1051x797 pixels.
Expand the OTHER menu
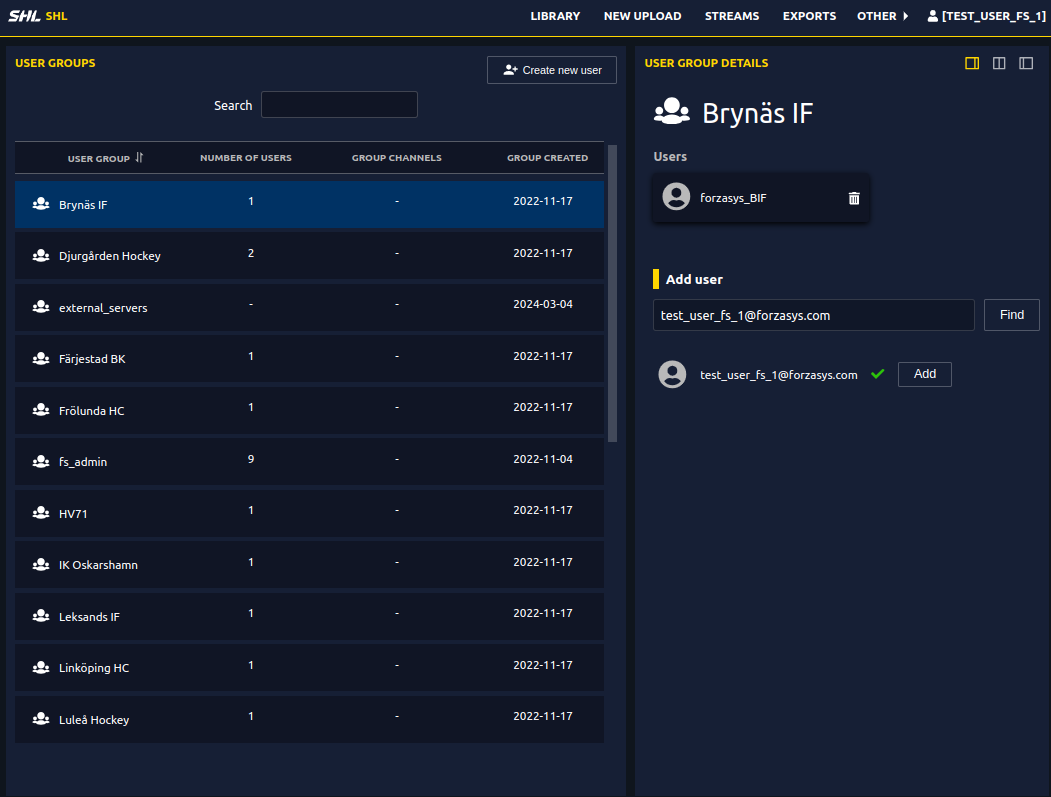[882, 16]
